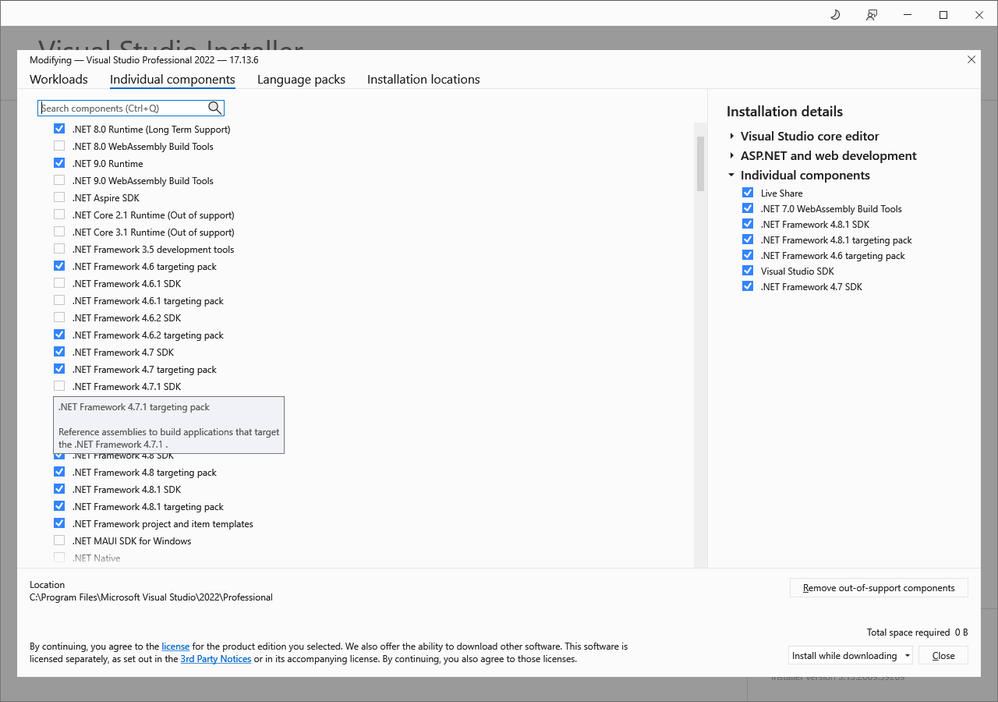Click Installation details heading
Image resolution: width=998 pixels, height=702 pixels.
[x=785, y=111]
